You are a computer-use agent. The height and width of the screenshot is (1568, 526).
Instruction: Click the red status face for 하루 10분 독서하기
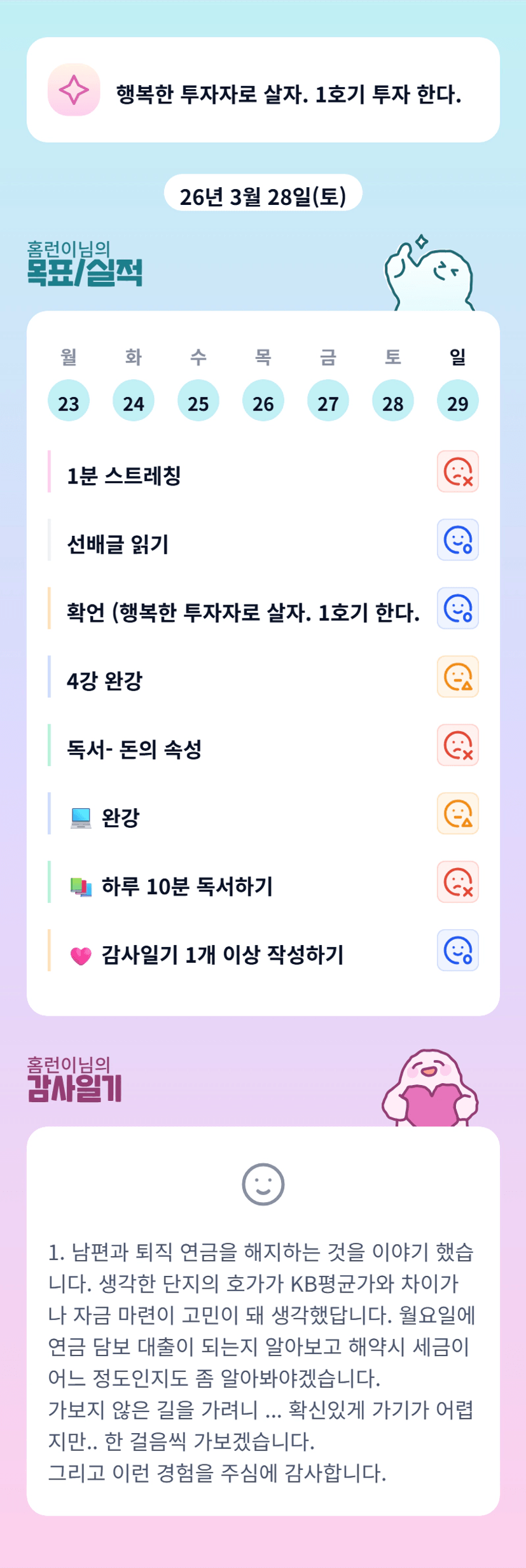tap(457, 882)
